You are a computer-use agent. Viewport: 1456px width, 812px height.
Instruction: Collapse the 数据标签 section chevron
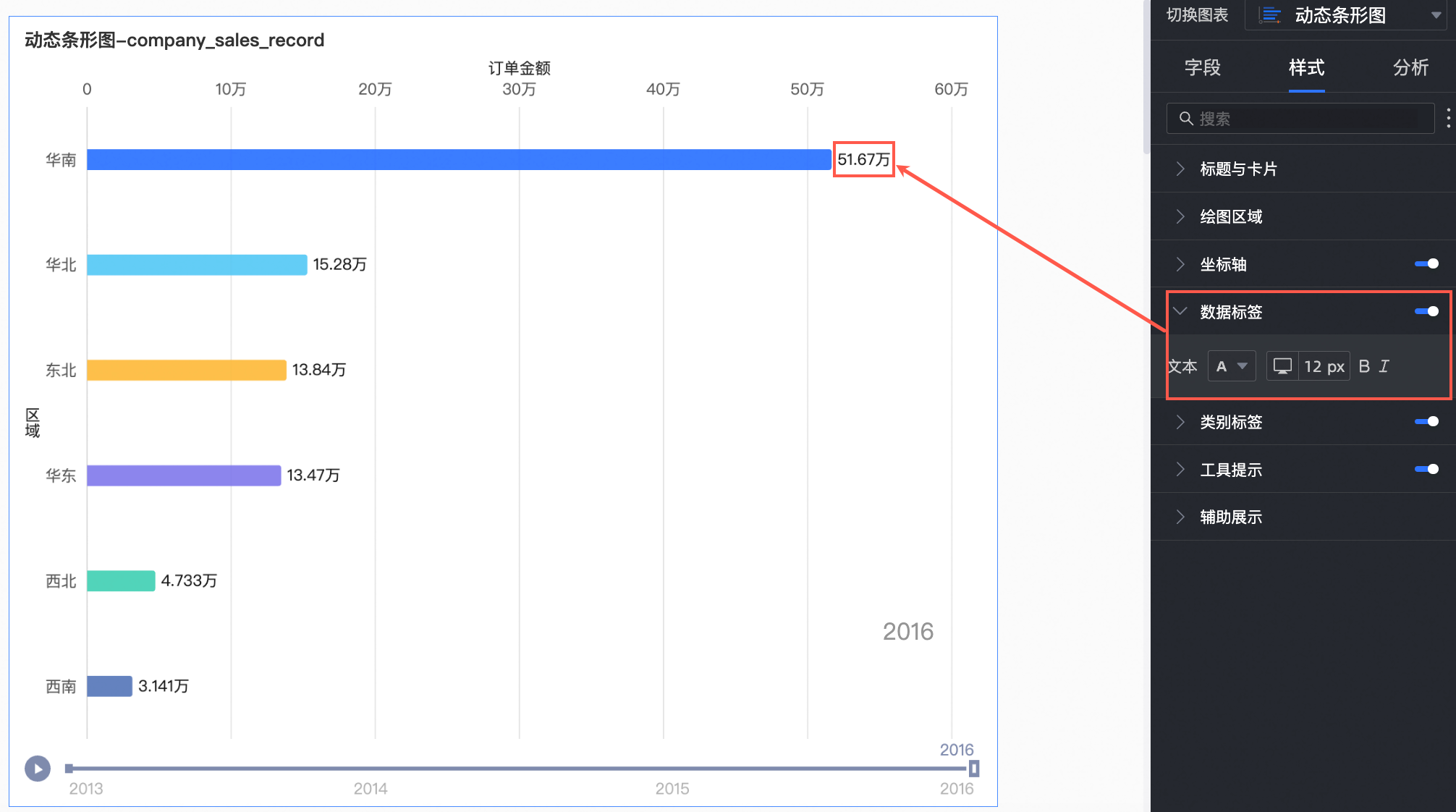pyautogui.click(x=1180, y=311)
